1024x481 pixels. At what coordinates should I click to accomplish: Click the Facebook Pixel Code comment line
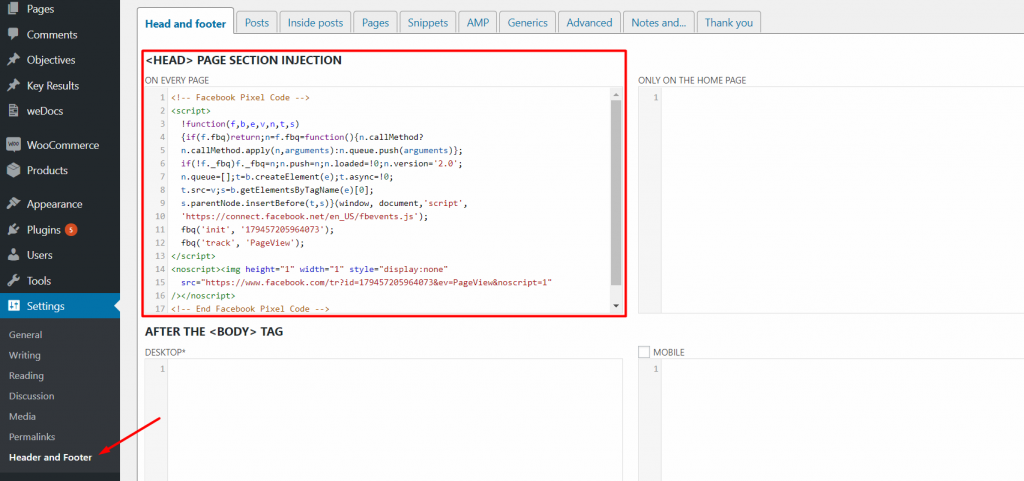pyautogui.click(x=240, y=97)
